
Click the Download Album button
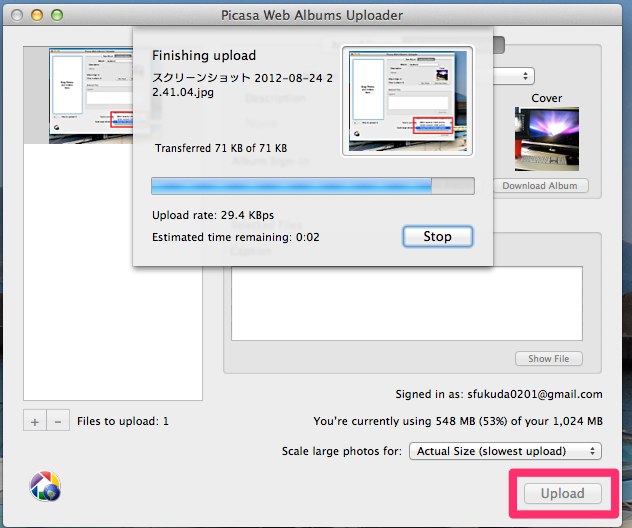540,186
